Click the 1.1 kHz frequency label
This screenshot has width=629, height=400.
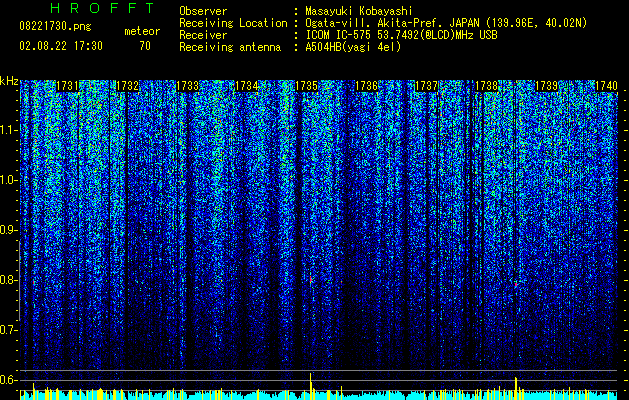point(9,130)
